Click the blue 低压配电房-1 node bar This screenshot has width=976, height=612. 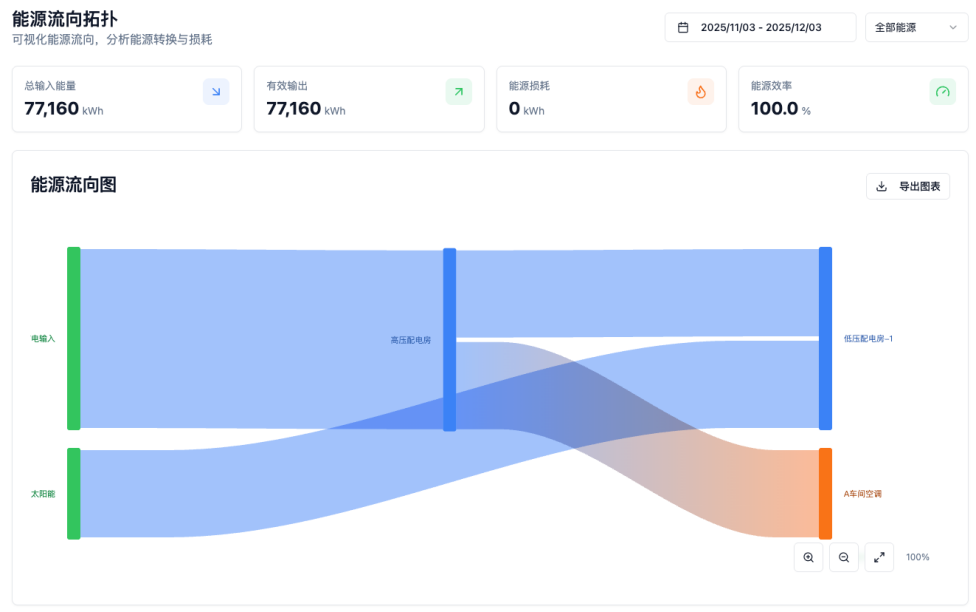pyautogui.click(x=825, y=338)
